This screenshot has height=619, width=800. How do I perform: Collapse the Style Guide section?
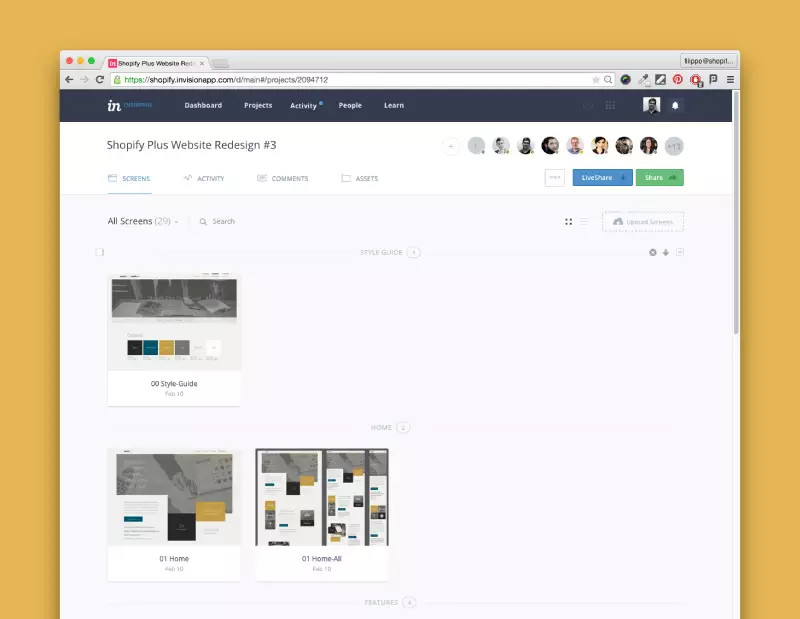(x=680, y=252)
